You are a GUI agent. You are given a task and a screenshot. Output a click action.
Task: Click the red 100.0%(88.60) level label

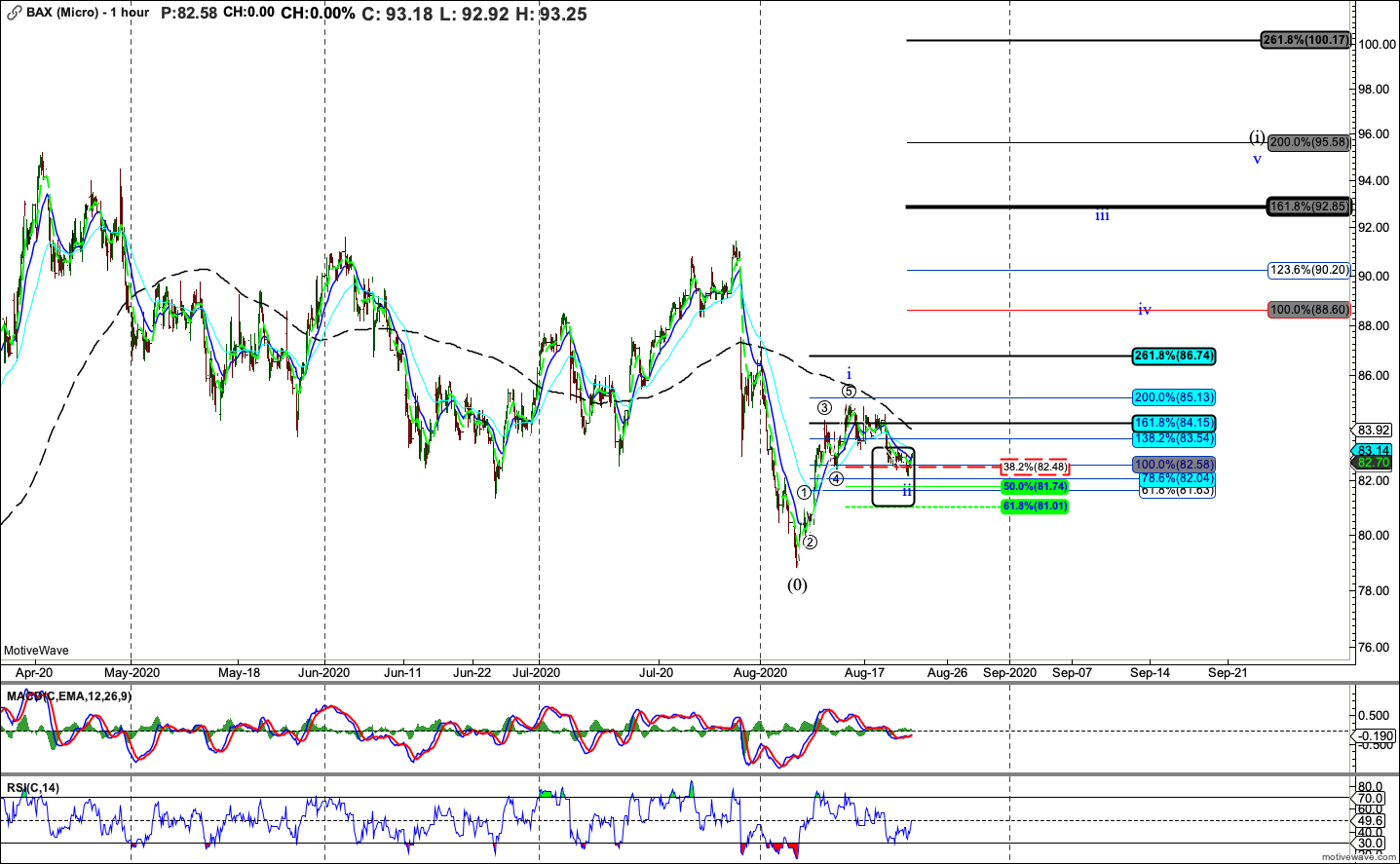[x=1309, y=310]
